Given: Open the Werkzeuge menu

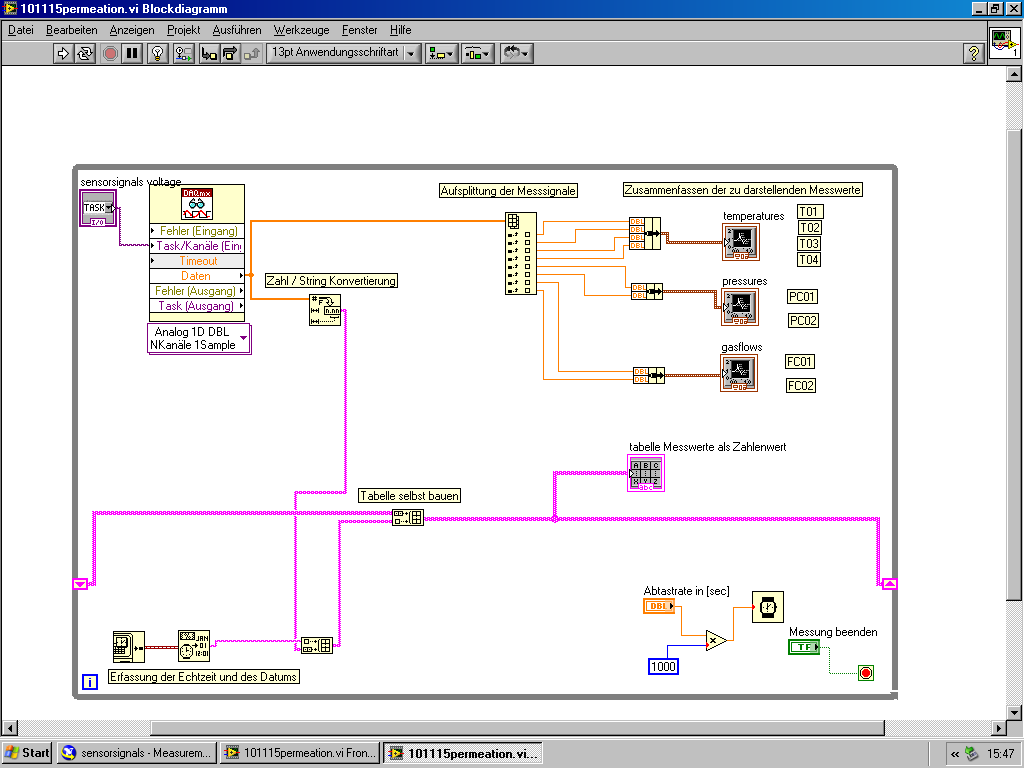Looking at the screenshot, I should (x=301, y=30).
